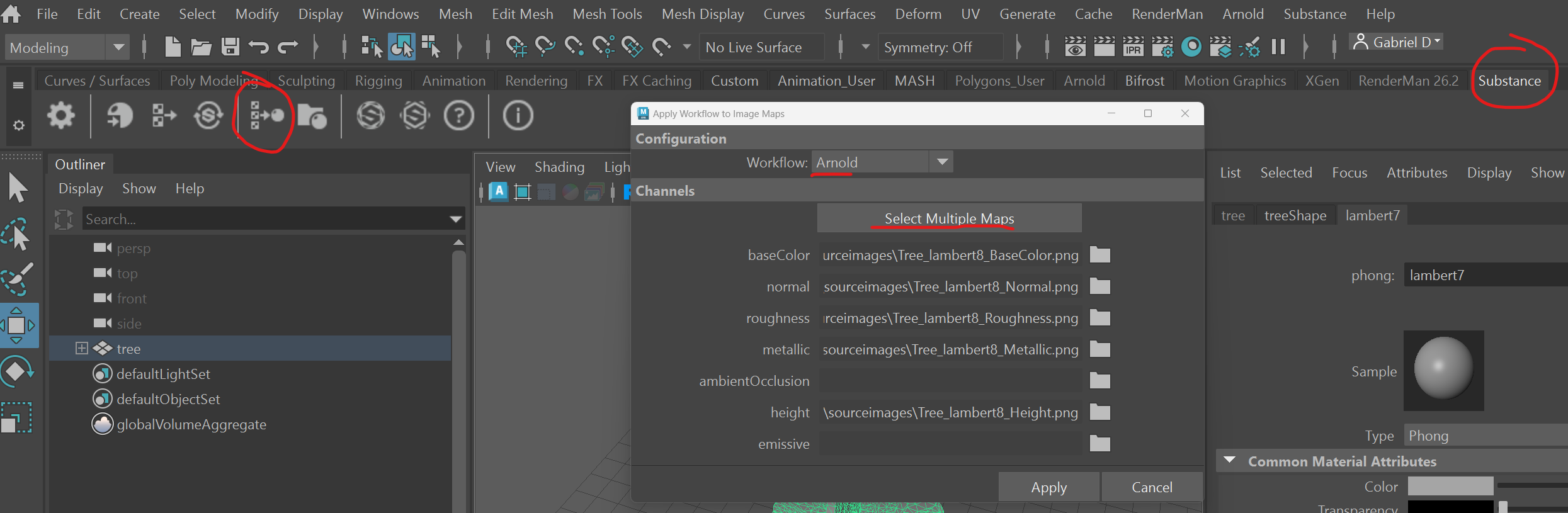Activate the Rotate tool in the toolbox
Screen dimensions: 1568x513
17,371
